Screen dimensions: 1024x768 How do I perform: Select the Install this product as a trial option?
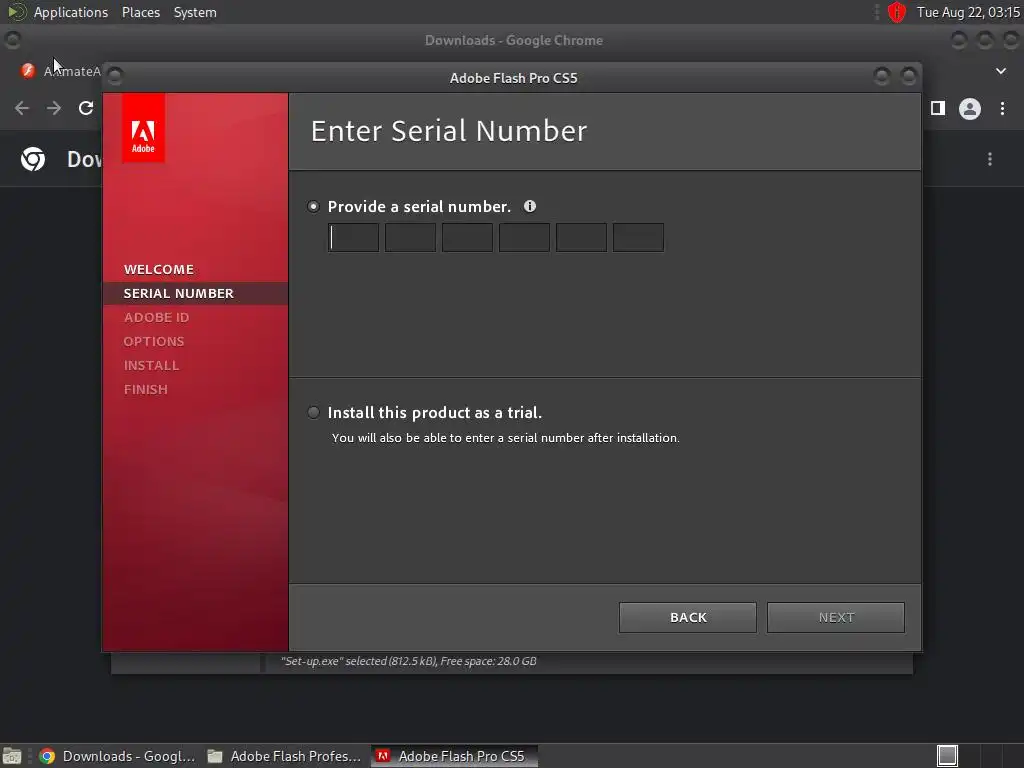pos(313,413)
